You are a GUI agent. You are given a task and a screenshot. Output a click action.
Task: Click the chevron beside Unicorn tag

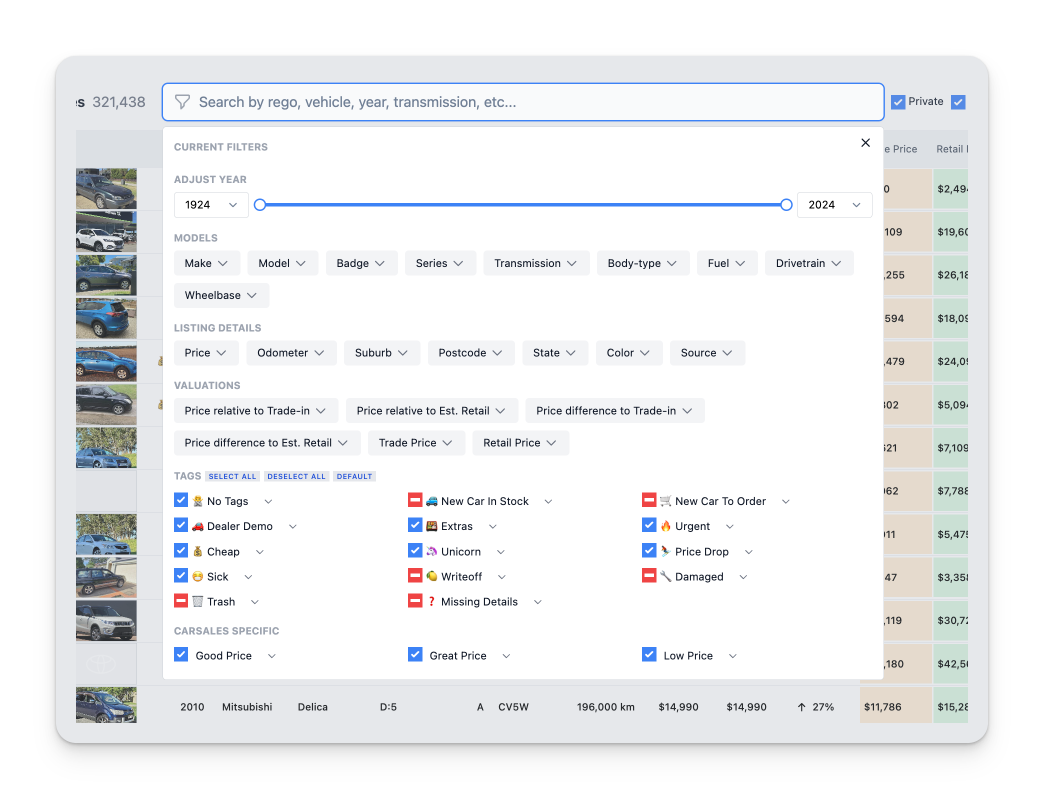tap(501, 552)
